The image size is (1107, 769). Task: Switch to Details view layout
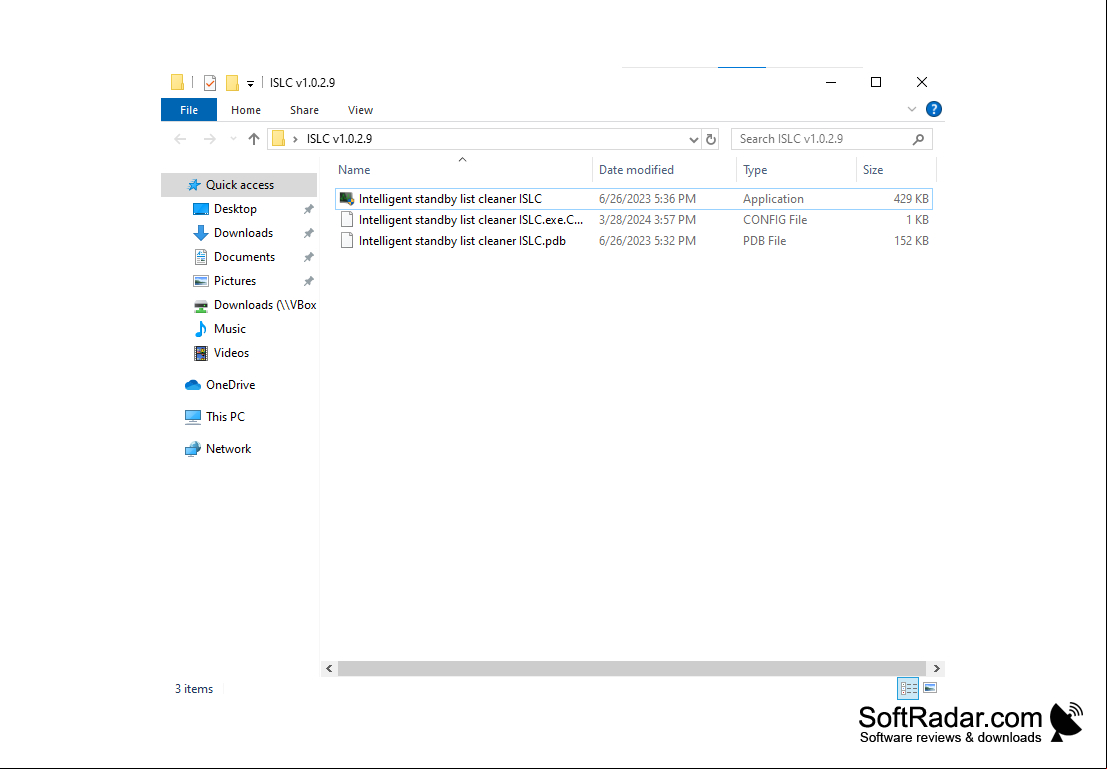[908, 688]
